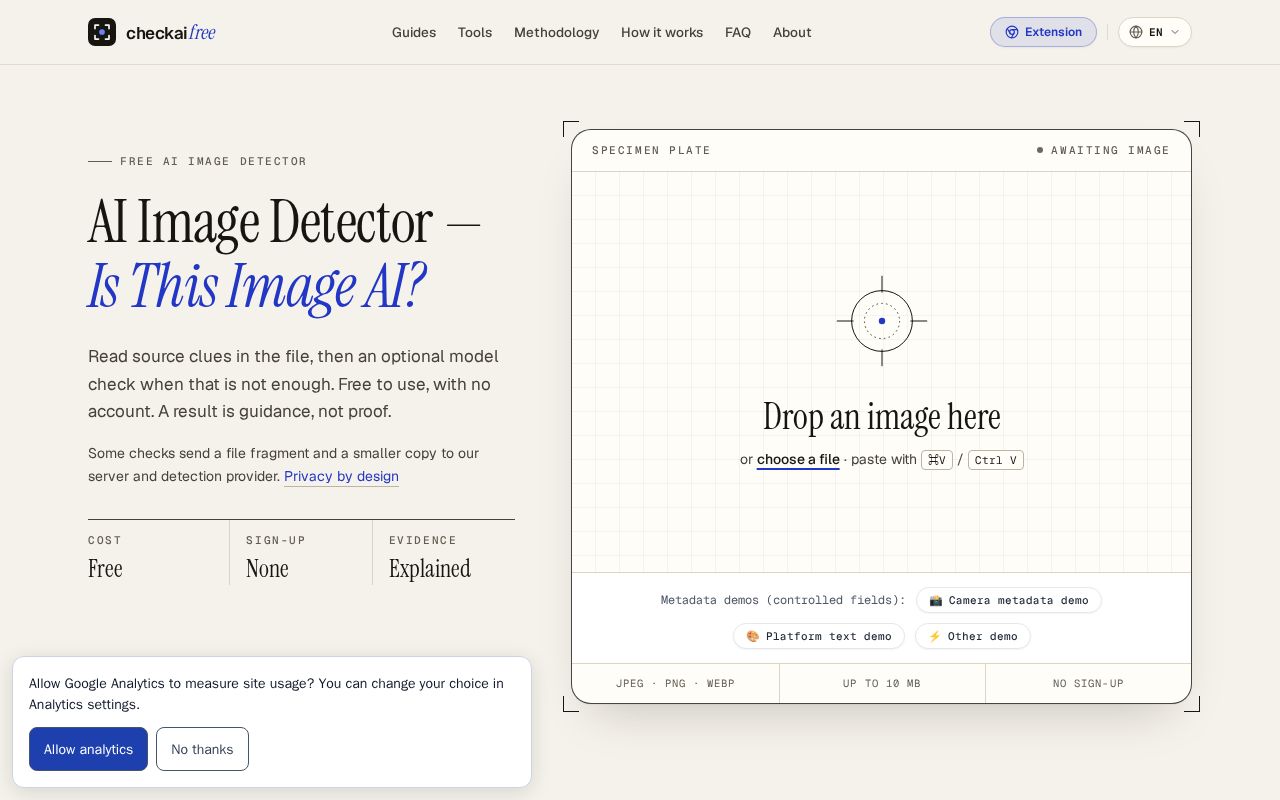Open the Guides menu item
Image resolution: width=1280 pixels, height=800 pixels.
click(414, 32)
